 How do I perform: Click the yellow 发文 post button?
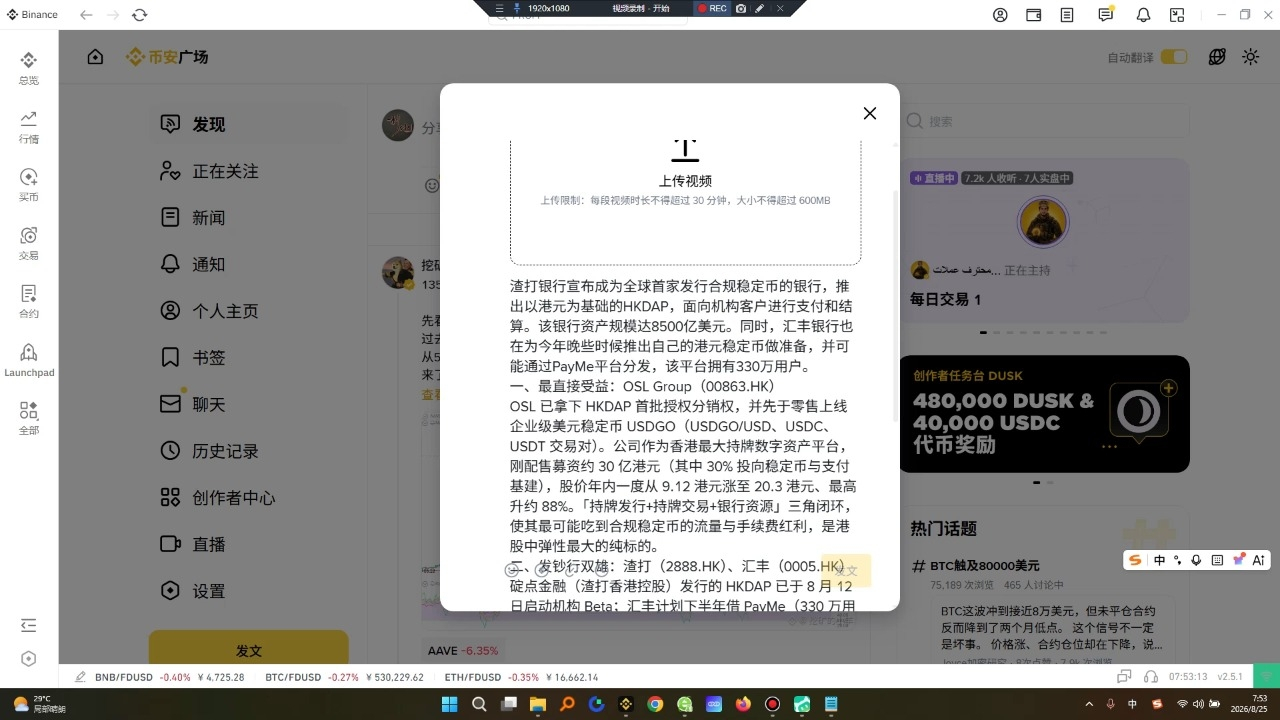tap(249, 649)
